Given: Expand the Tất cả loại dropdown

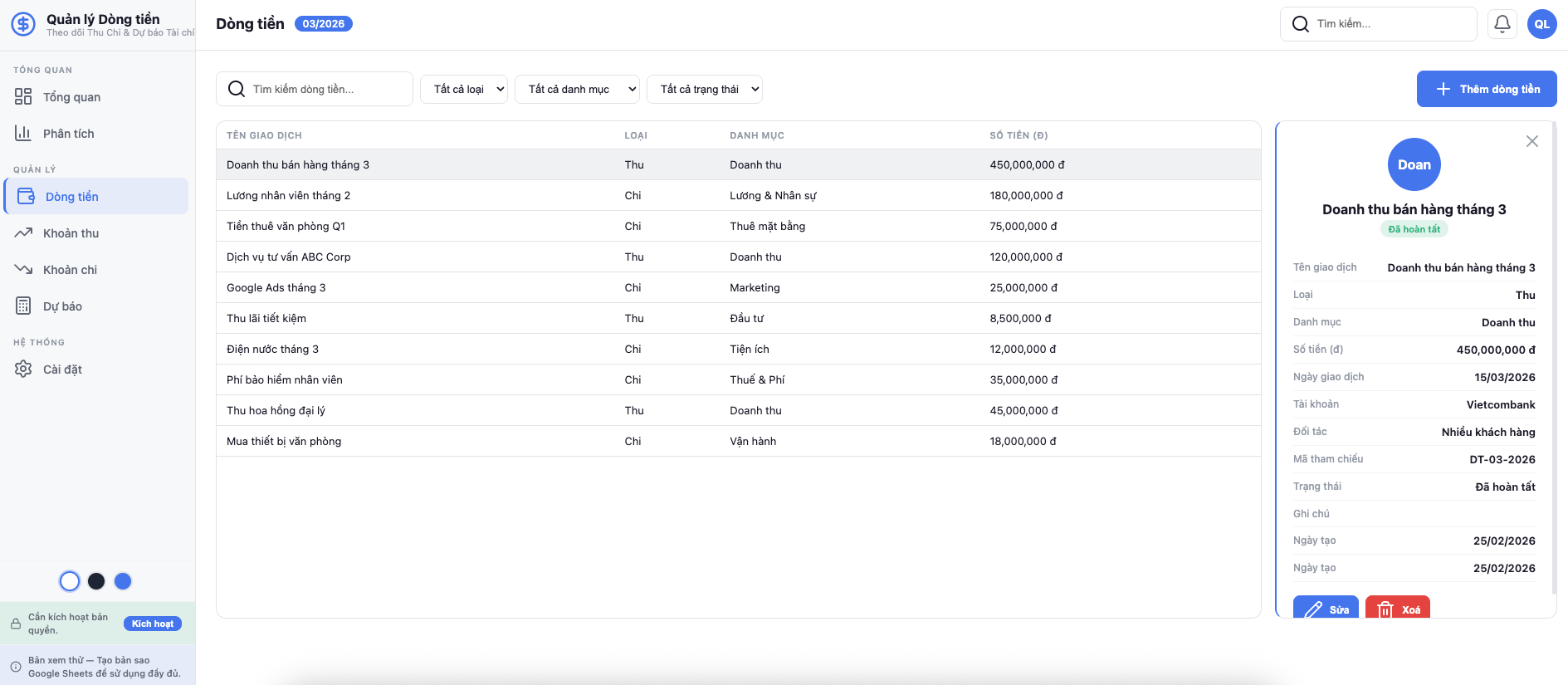Looking at the screenshot, I should click(x=463, y=90).
